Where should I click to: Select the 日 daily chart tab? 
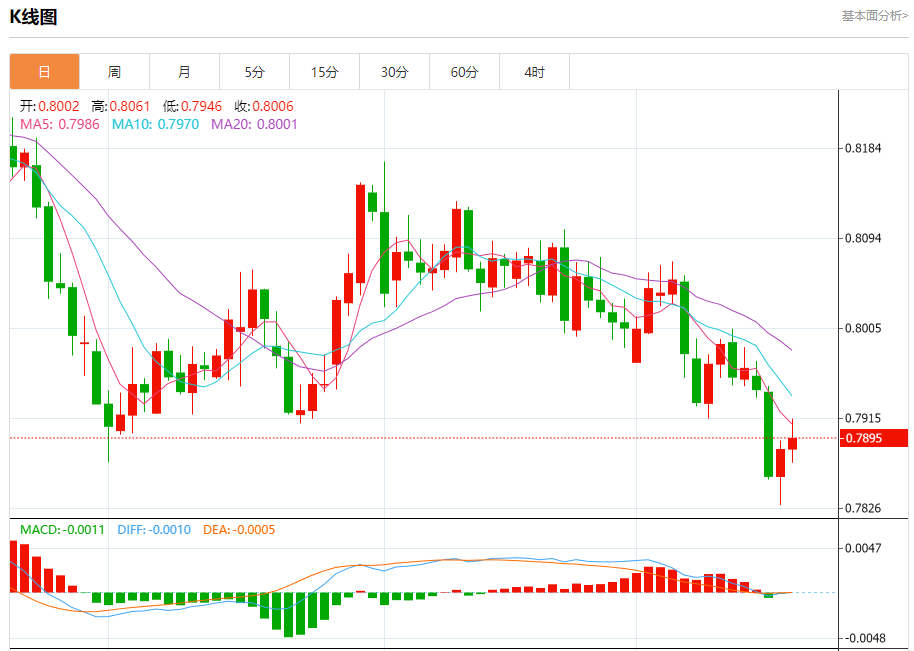pos(44,72)
